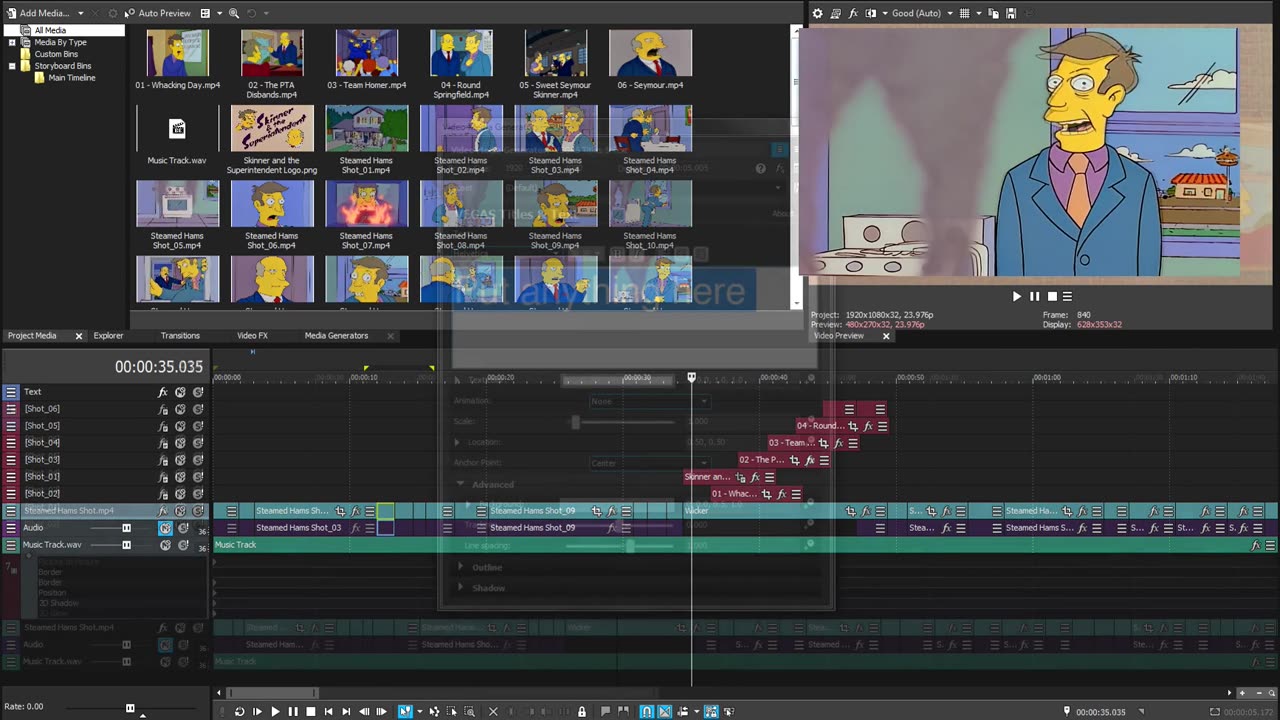Open event FX on the Music Track clip
The image size is (1280, 720).
pos(1257,545)
